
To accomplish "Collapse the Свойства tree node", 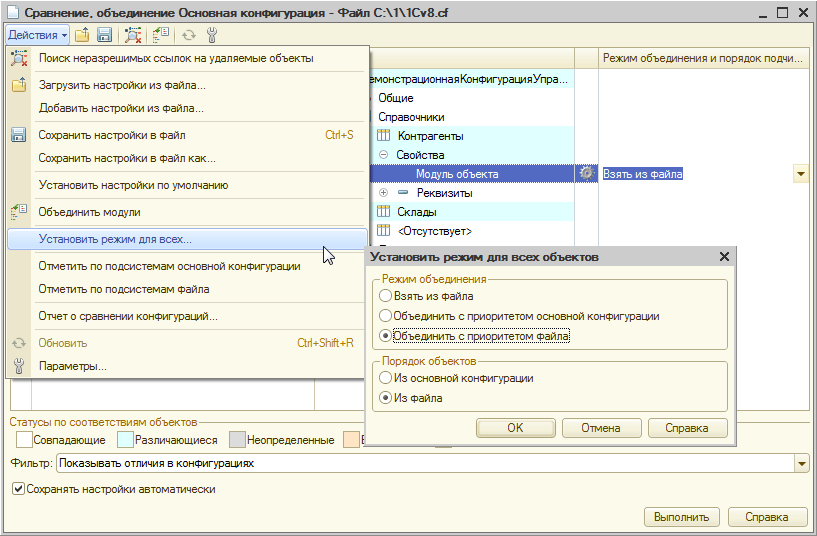I will pos(383,155).
